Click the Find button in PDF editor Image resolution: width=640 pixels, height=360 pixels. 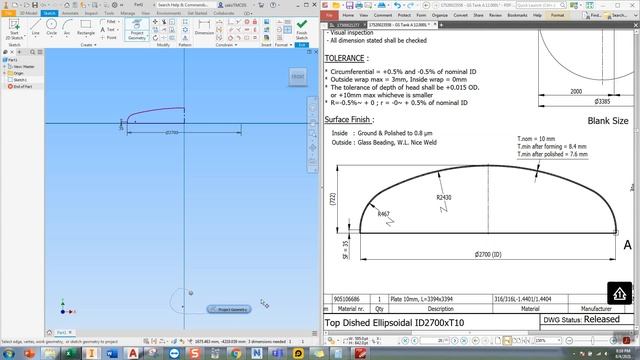coord(592,15)
